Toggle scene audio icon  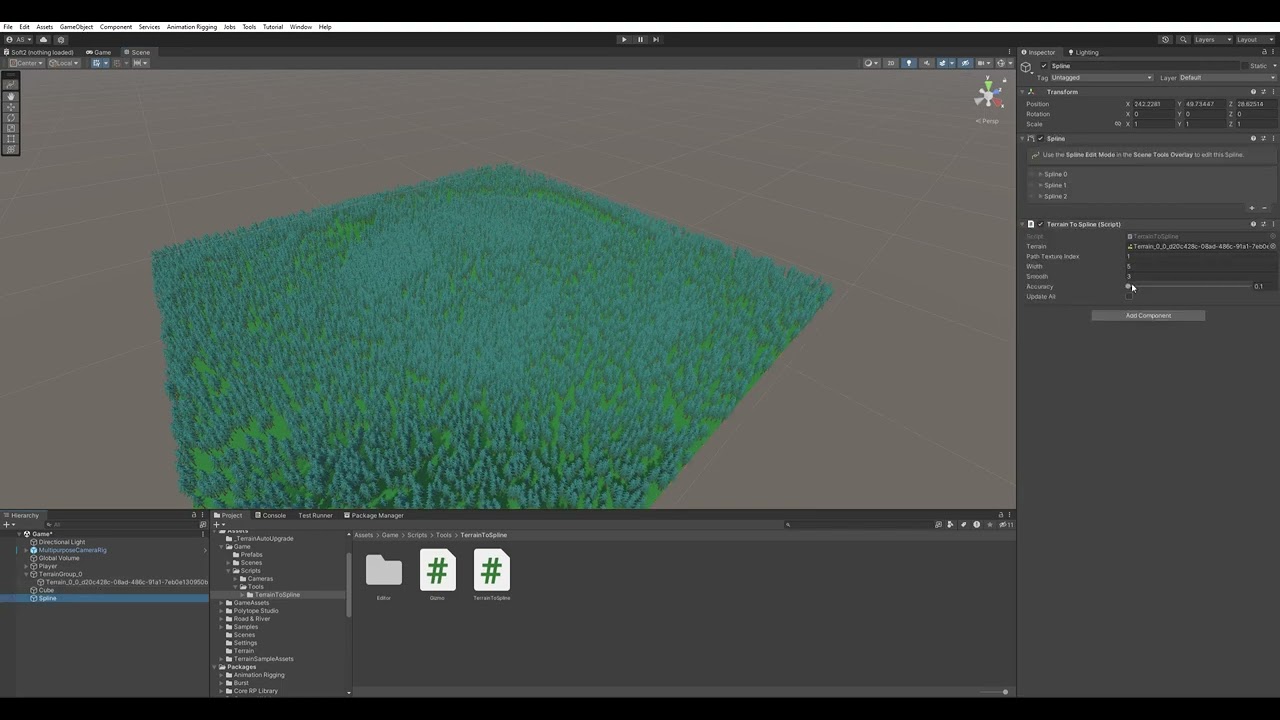(927, 63)
